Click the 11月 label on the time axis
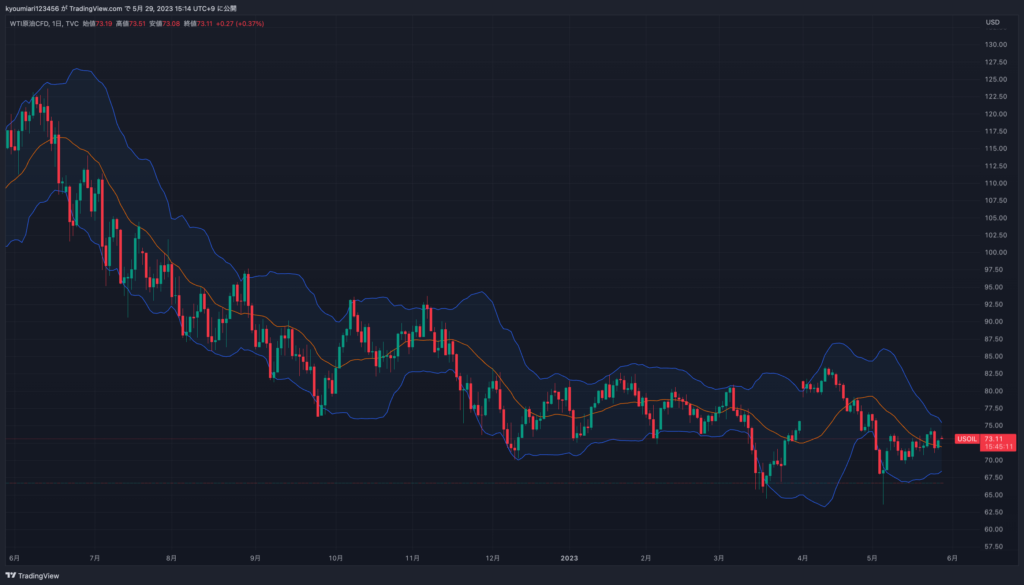The height and width of the screenshot is (585, 1024). [412, 558]
